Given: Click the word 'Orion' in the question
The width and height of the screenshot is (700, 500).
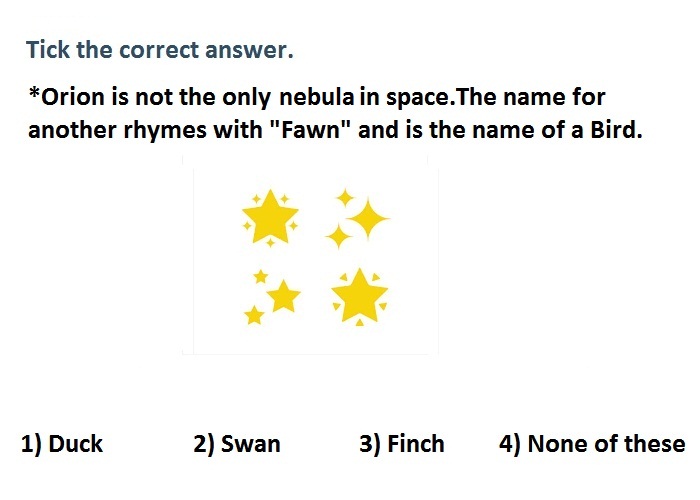Looking at the screenshot, I should click(x=73, y=97).
